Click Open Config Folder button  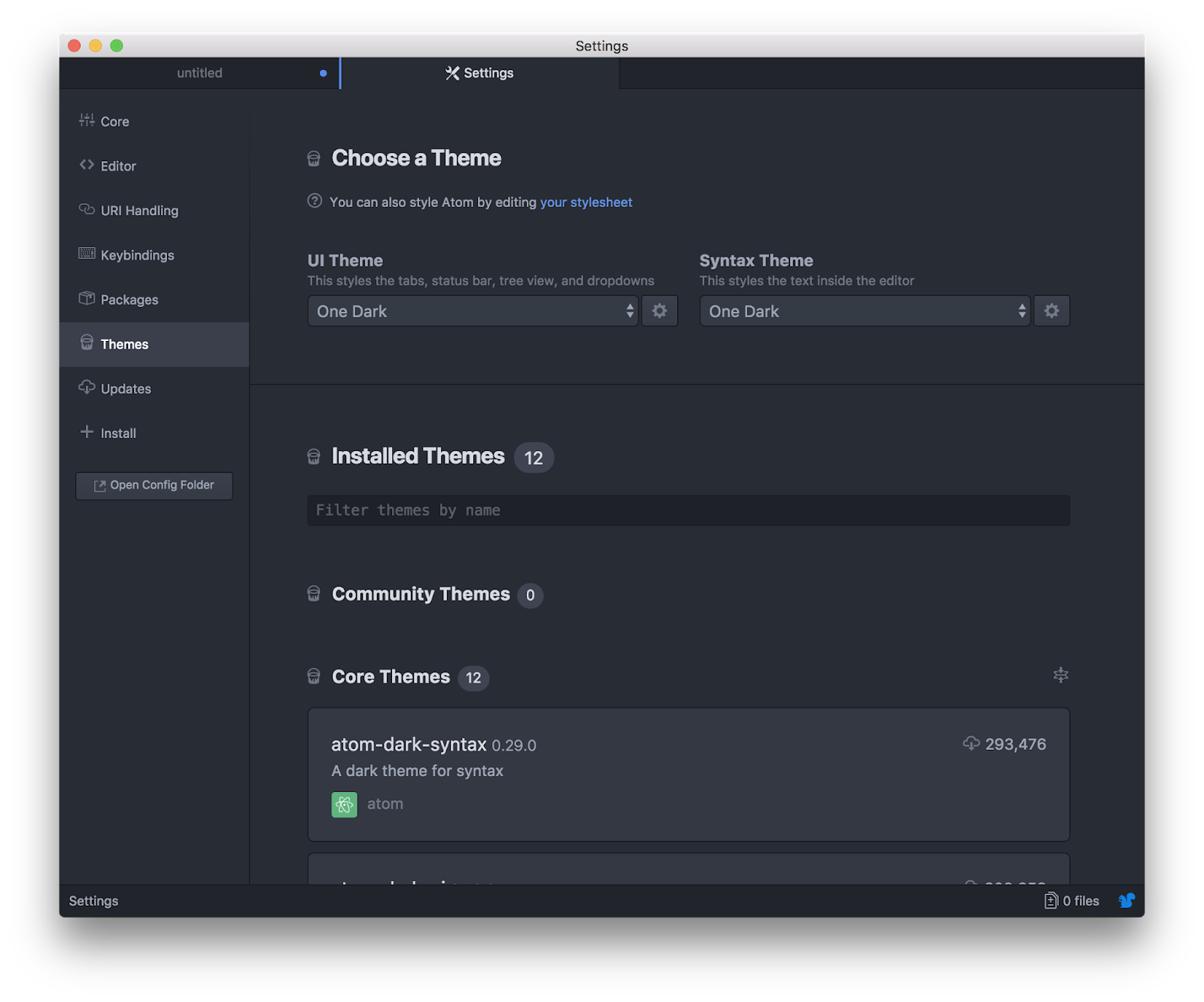coord(154,486)
